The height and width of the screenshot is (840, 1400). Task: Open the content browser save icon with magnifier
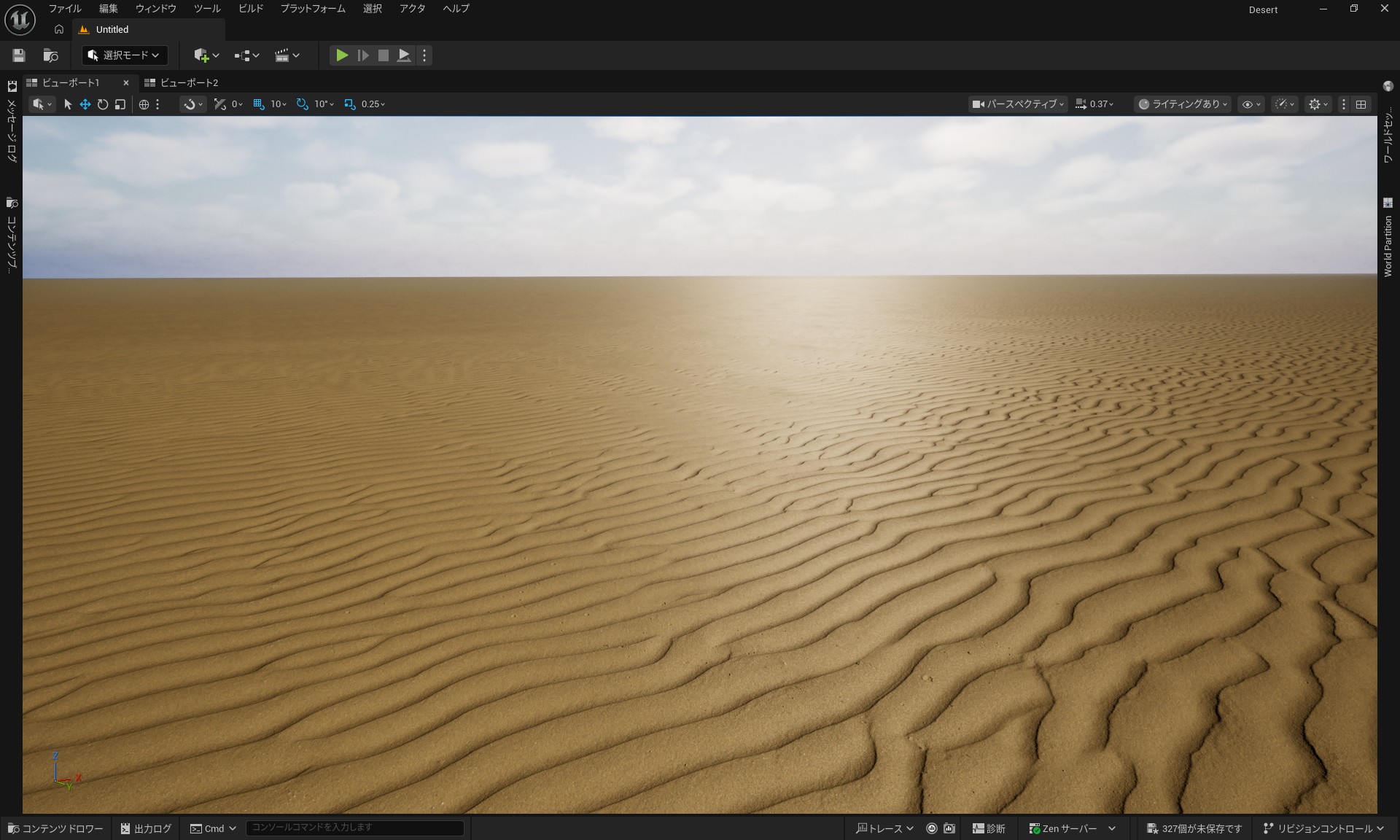(x=50, y=55)
